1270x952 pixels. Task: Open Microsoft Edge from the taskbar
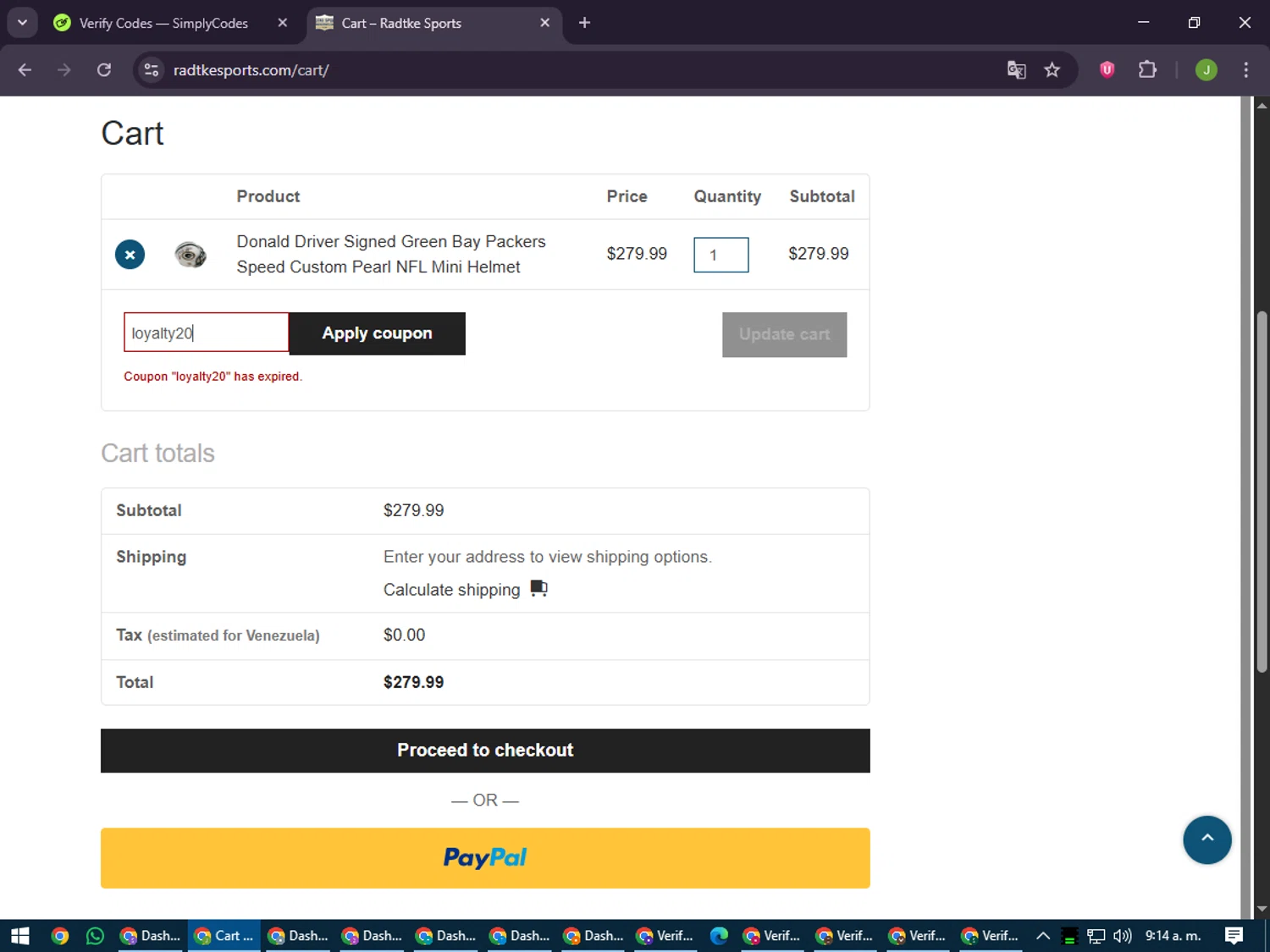[x=719, y=935]
